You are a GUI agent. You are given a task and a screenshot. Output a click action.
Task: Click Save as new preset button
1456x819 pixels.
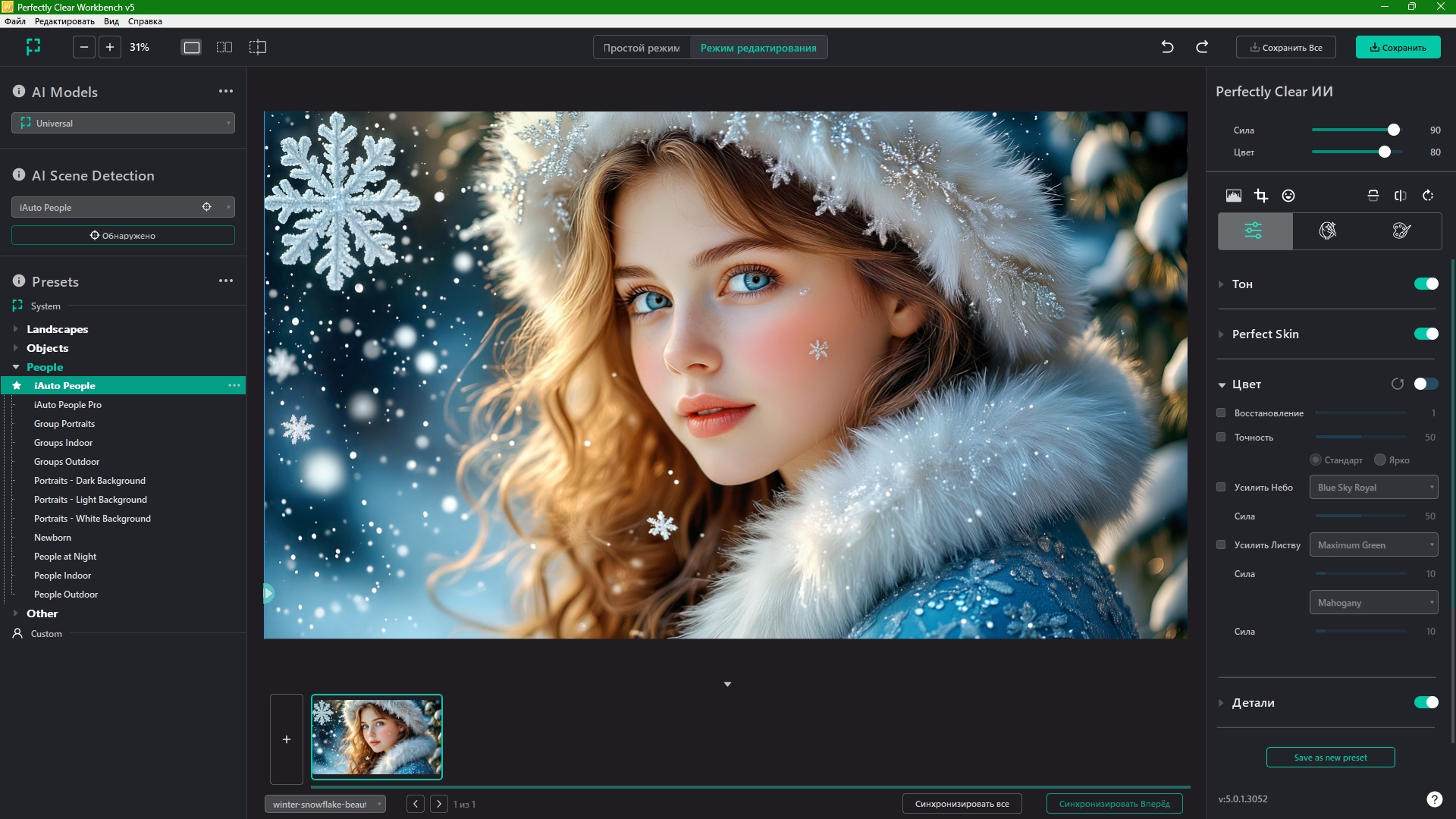[x=1330, y=757]
